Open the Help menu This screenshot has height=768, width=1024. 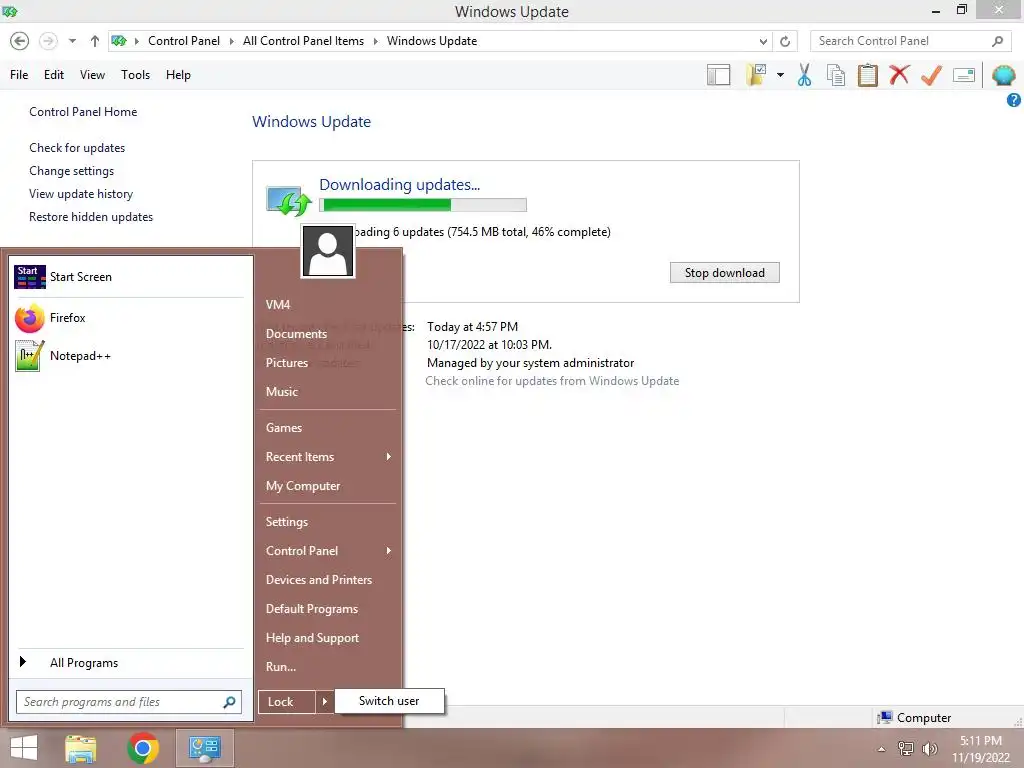click(178, 75)
